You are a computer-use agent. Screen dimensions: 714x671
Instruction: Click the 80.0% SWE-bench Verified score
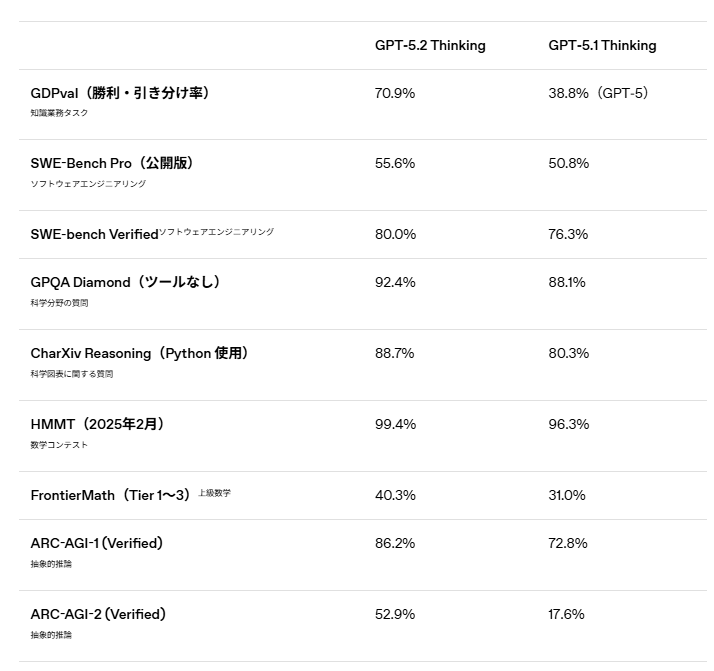[x=395, y=234]
